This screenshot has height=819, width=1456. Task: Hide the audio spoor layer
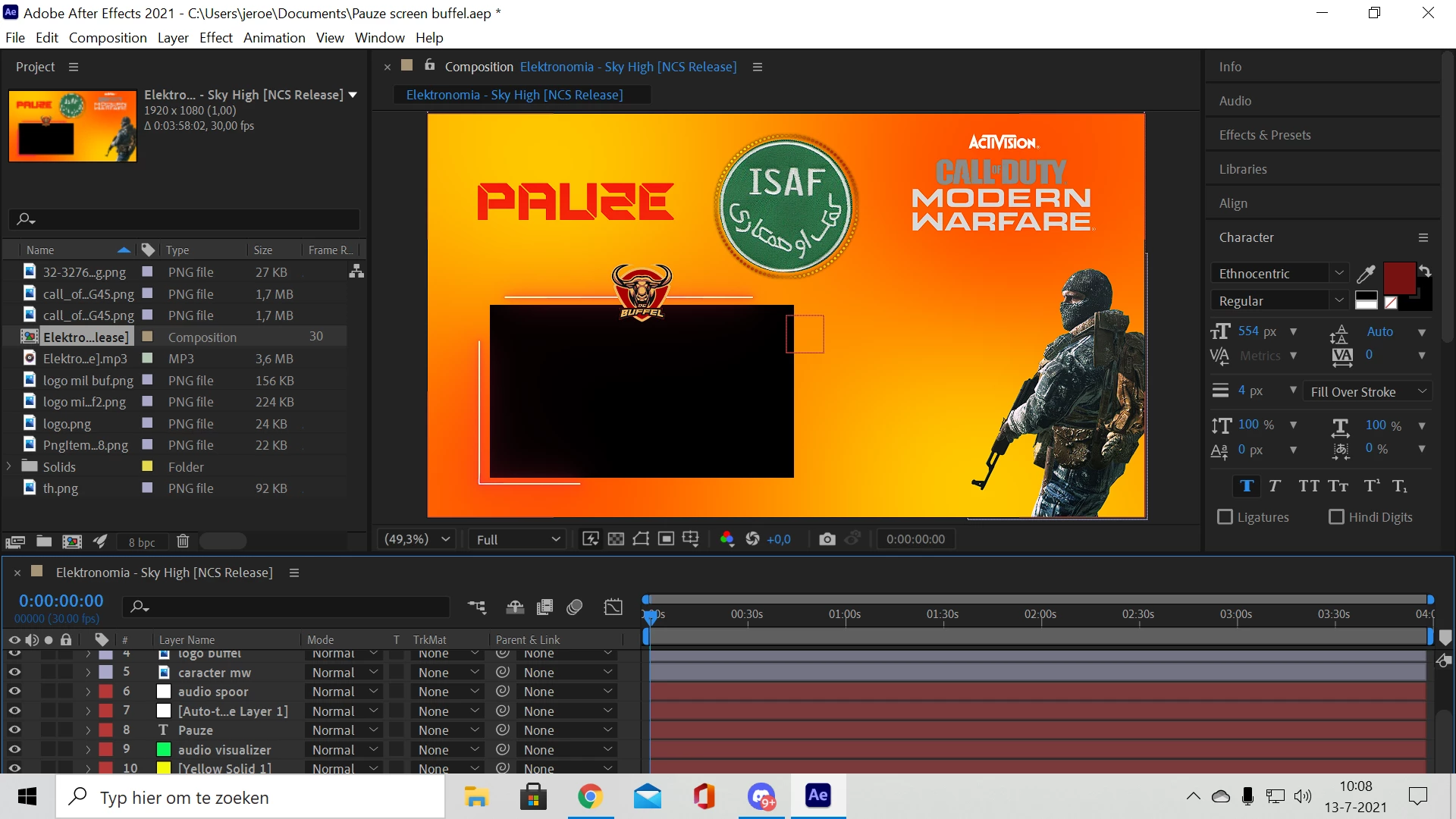pos(14,692)
